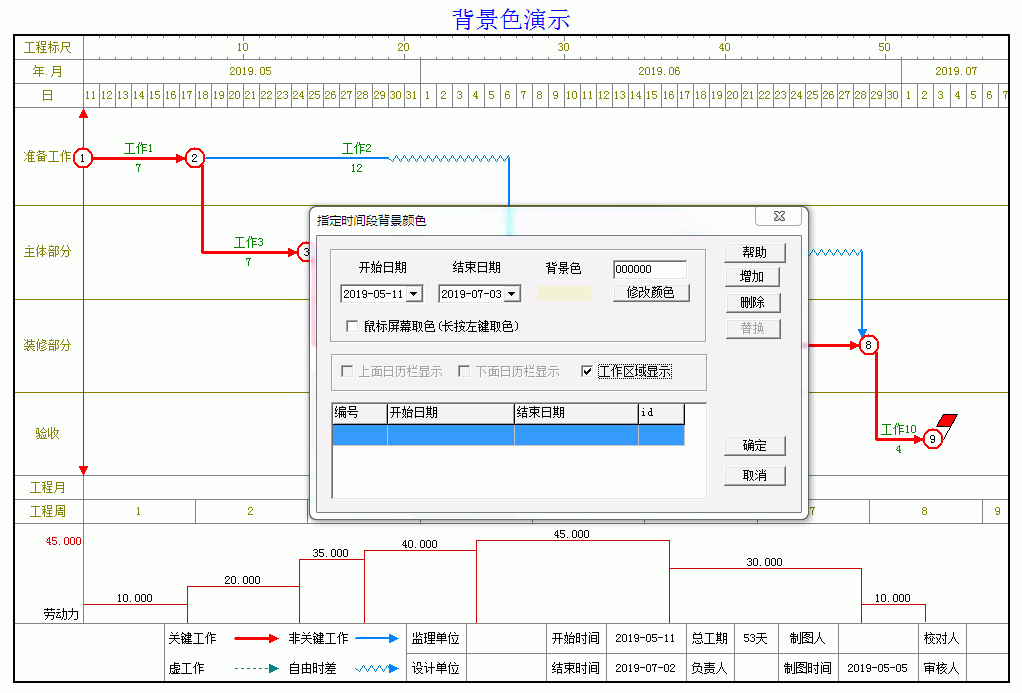This screenshot has width=1022, height=693.
Task: Click the 帮助 button
Action: click(x=755, y=252)
